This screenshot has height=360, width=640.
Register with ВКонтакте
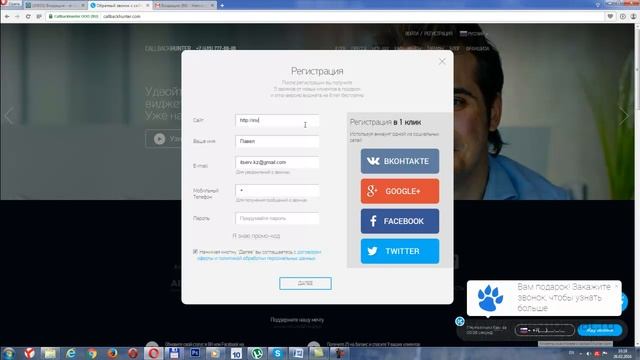pos(400,161)
